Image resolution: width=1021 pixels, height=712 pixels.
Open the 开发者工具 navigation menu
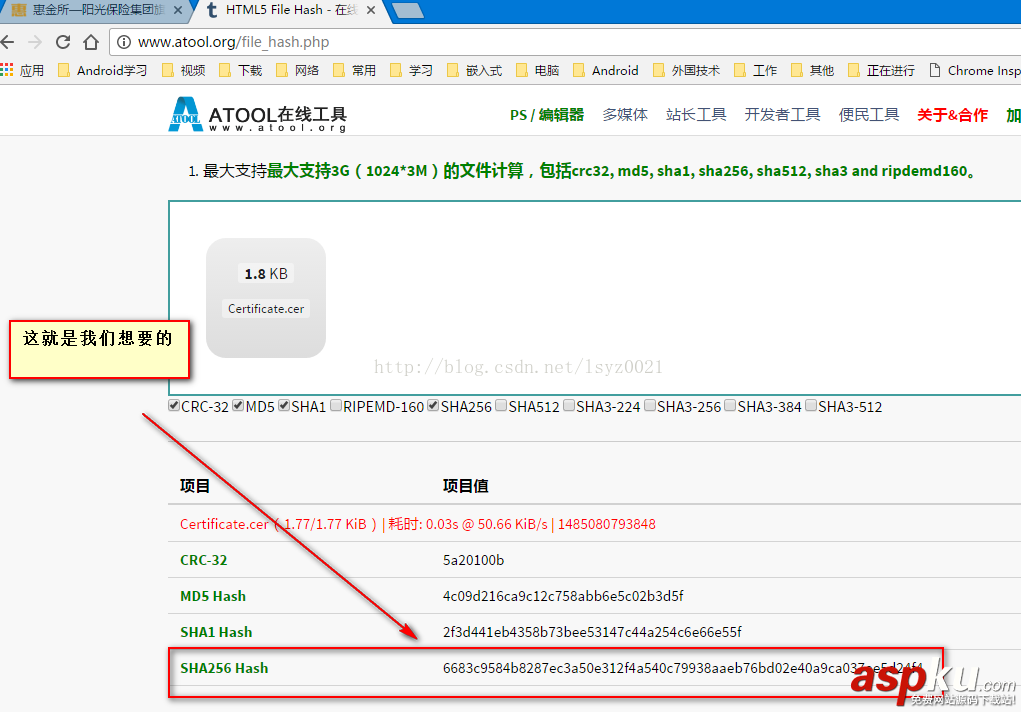[783, 114]
